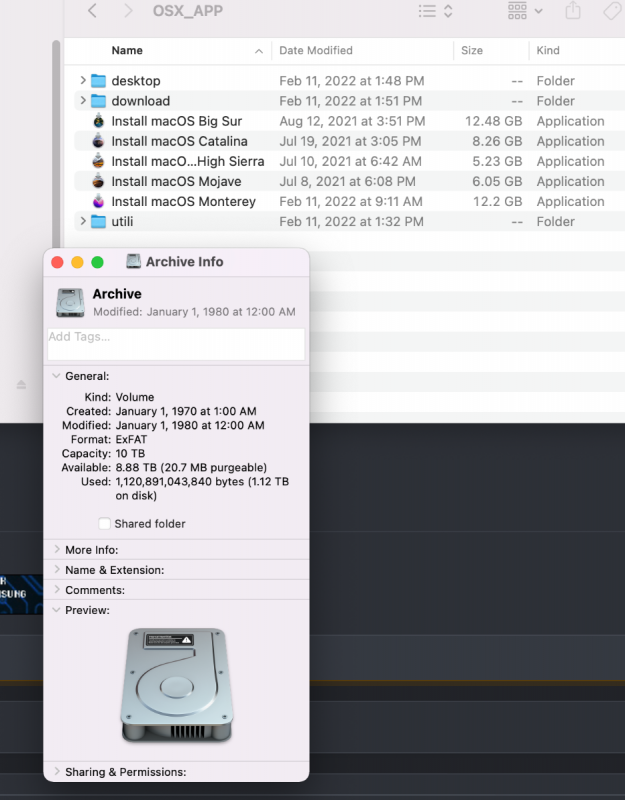Viewport: 625px width, 800px height.
Task: Expand the download folder
Action: (83, 101)
